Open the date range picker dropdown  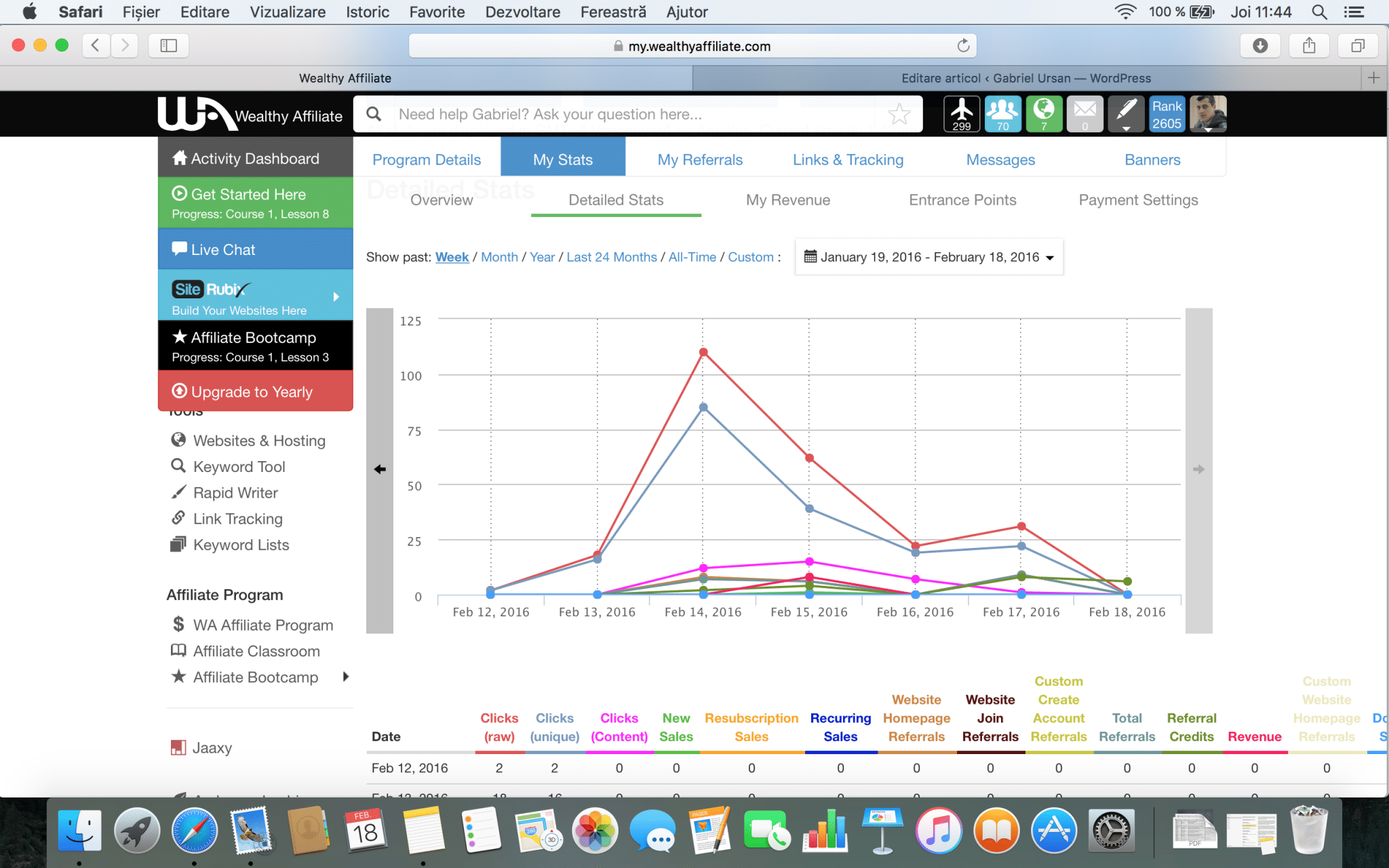click(928, 257)
